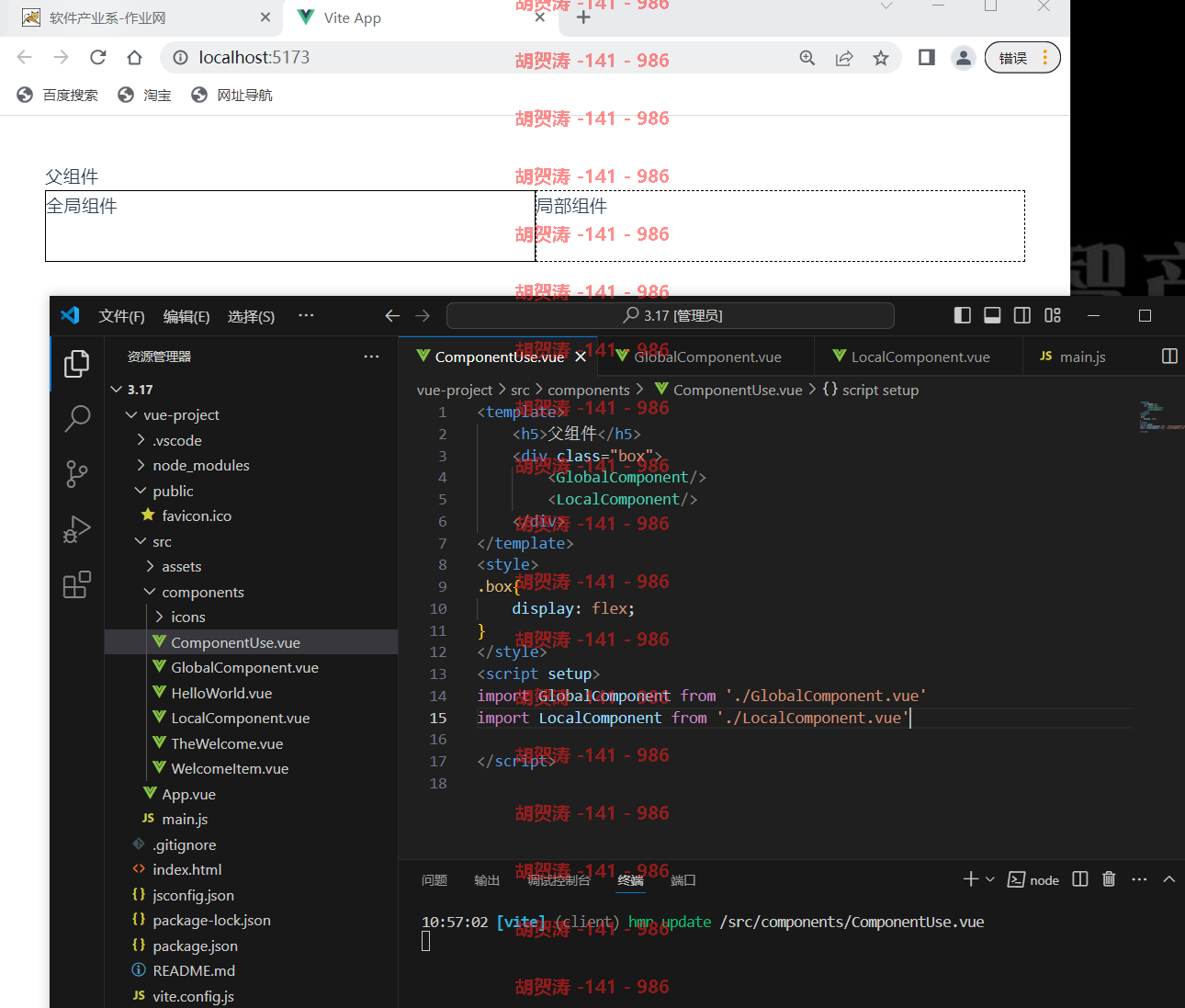Screen dimensions: 1185x1008
Task: Switch to the 问题 panel tab
Action: point(434,880)
